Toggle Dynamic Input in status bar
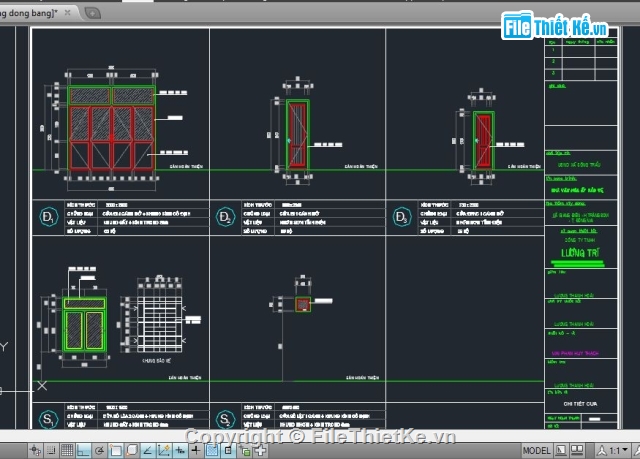The image size is (640, 459). coord(180,450)
